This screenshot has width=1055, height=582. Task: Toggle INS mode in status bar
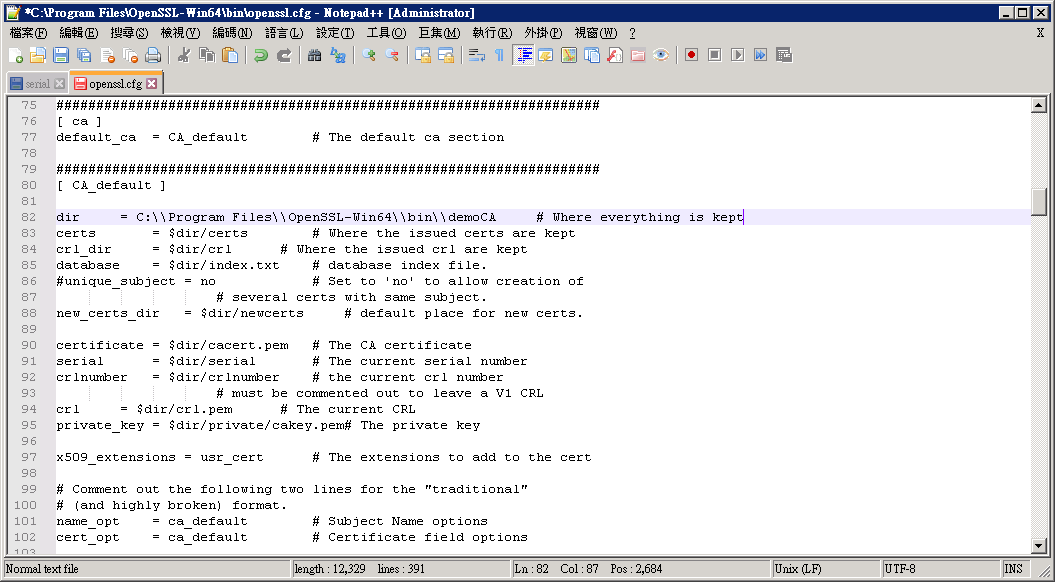click(x=1014, y=569)
